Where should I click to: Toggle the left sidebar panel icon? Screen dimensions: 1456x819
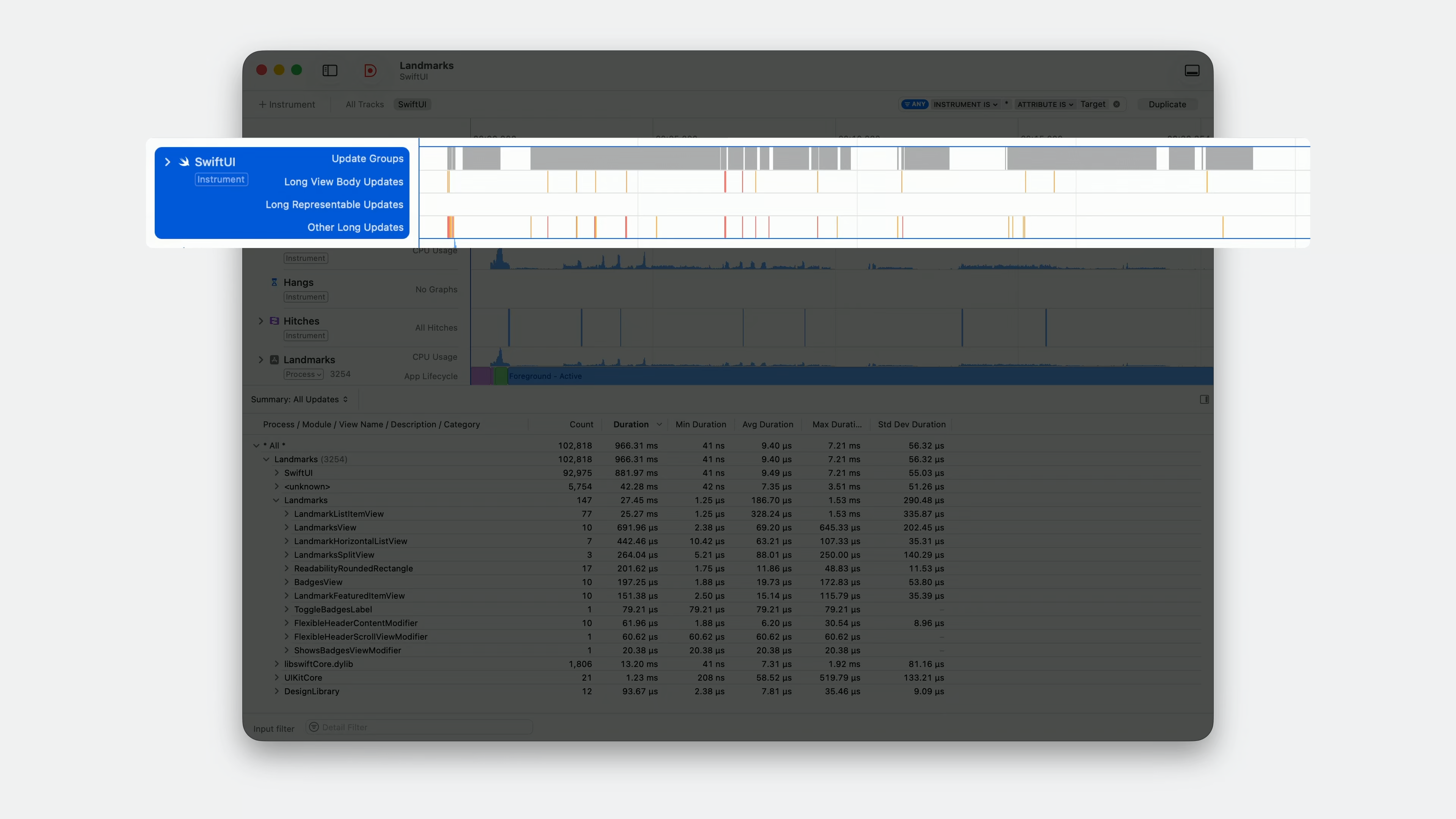329,71
